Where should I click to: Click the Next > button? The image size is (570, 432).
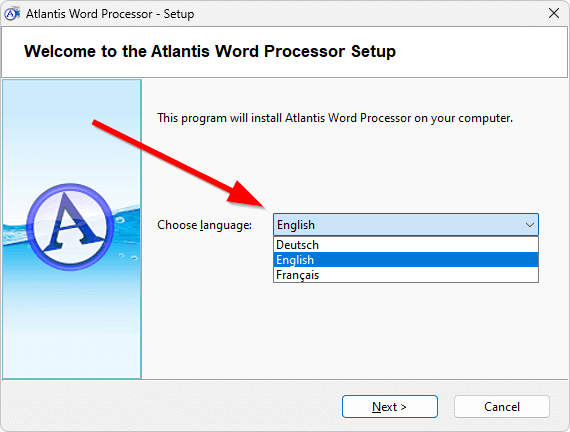pyautogui.click(x=390, y=407)
